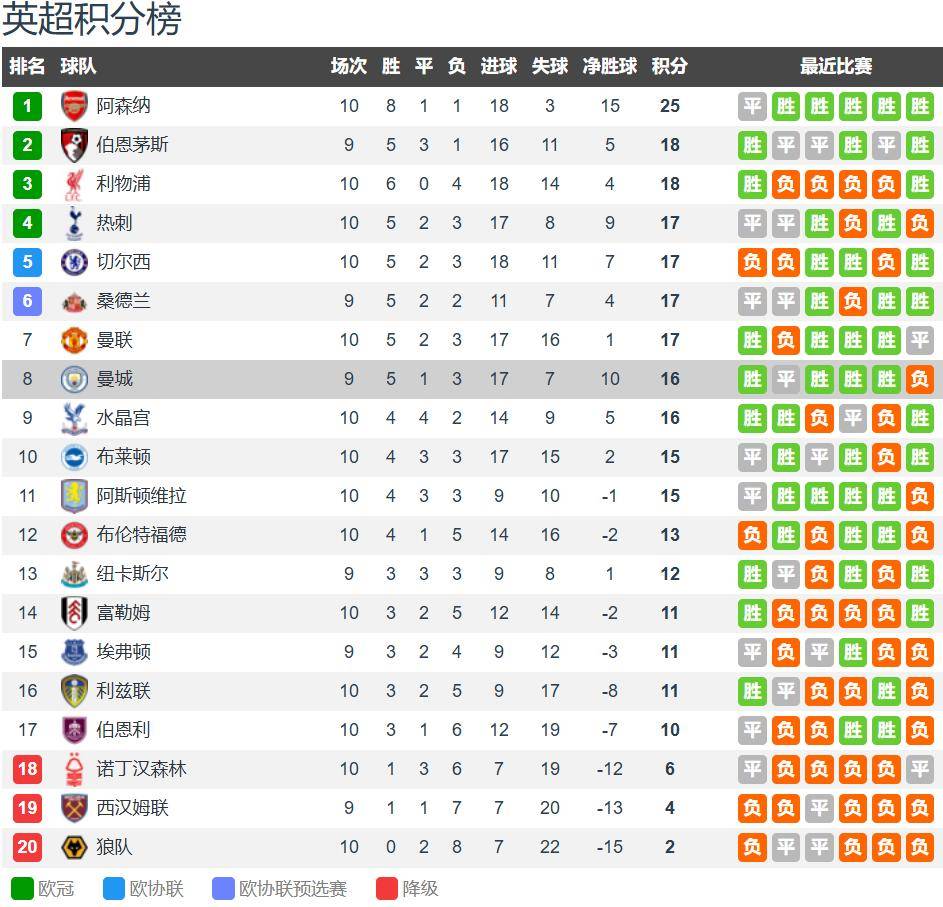
Task: Sort table by 净胜球 column header
Action: (x=610, y=66)
